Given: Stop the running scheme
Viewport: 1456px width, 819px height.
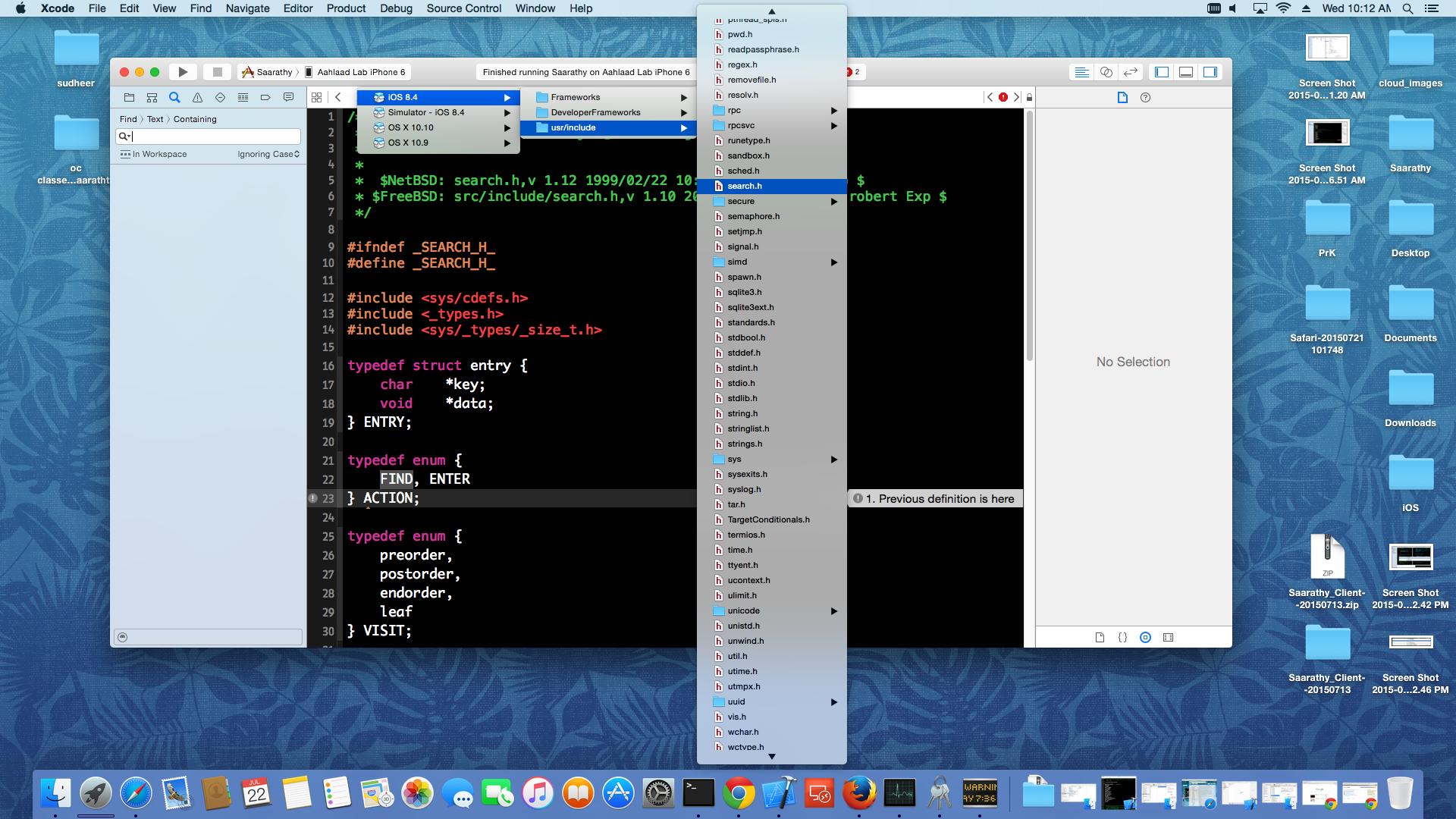Looking at the screenshot, I should click(x=217, y=72).
